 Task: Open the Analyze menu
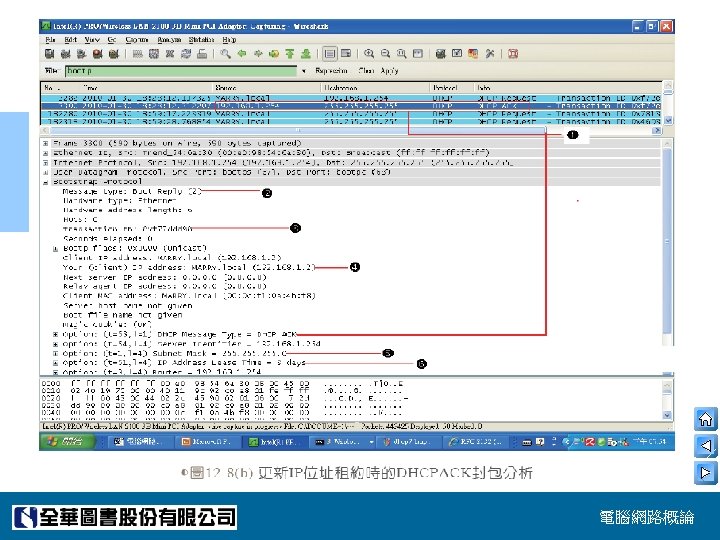[169, 40]
